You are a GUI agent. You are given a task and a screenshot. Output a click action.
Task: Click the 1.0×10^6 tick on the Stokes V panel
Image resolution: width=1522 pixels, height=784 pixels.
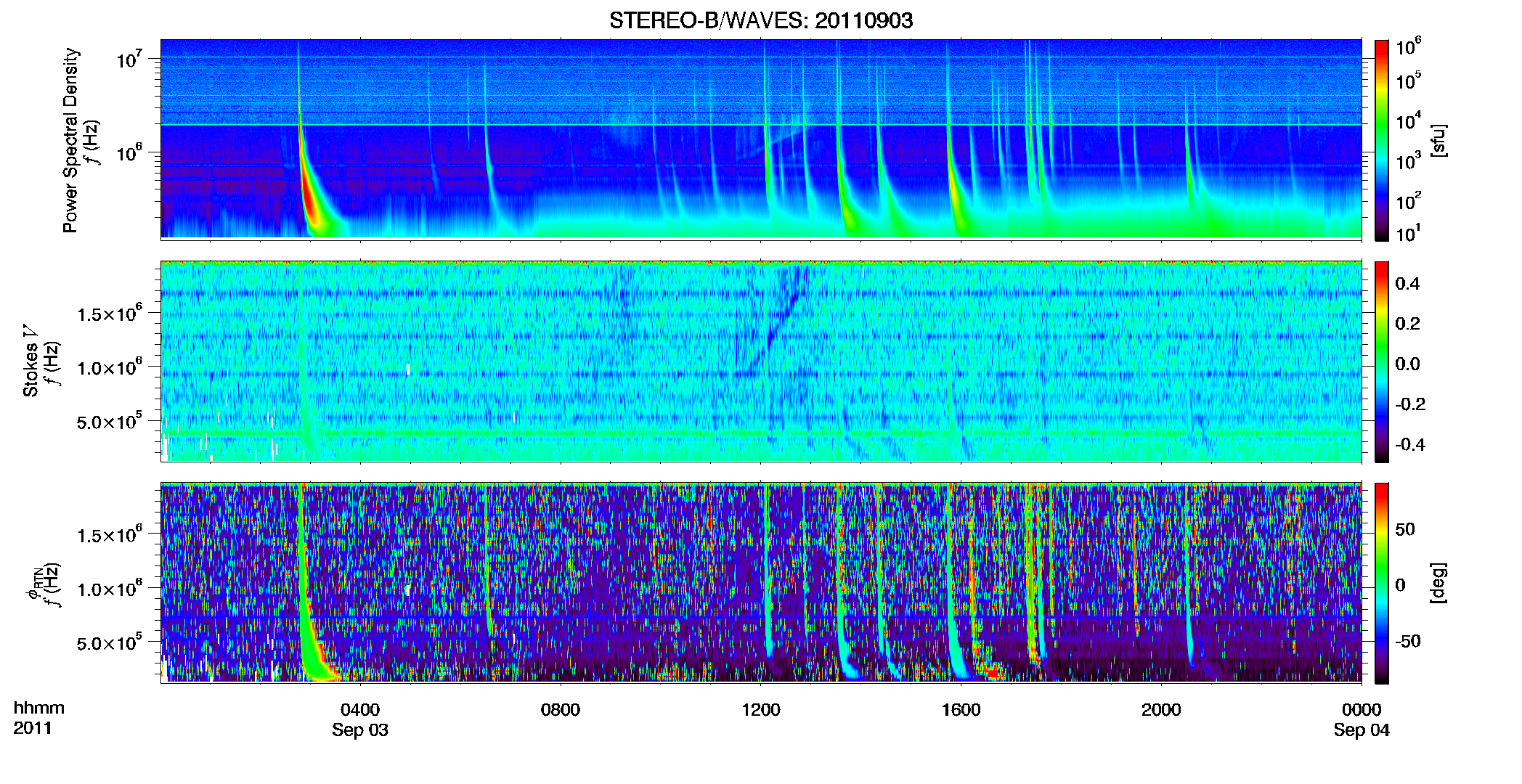click(110, 367)
